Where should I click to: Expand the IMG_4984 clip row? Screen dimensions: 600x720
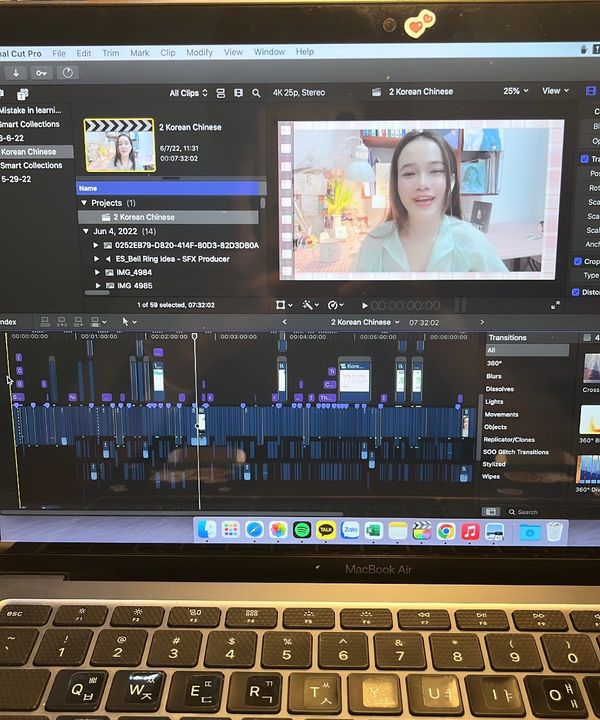point(97,272)
